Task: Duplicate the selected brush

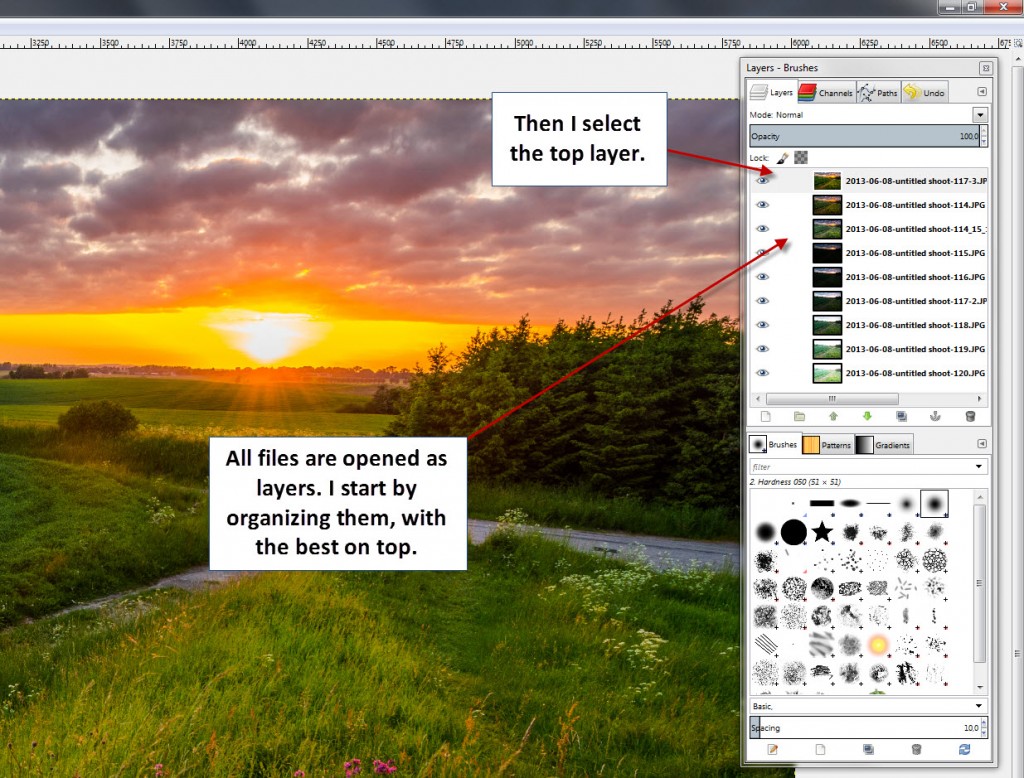Action: coord(868,749)
